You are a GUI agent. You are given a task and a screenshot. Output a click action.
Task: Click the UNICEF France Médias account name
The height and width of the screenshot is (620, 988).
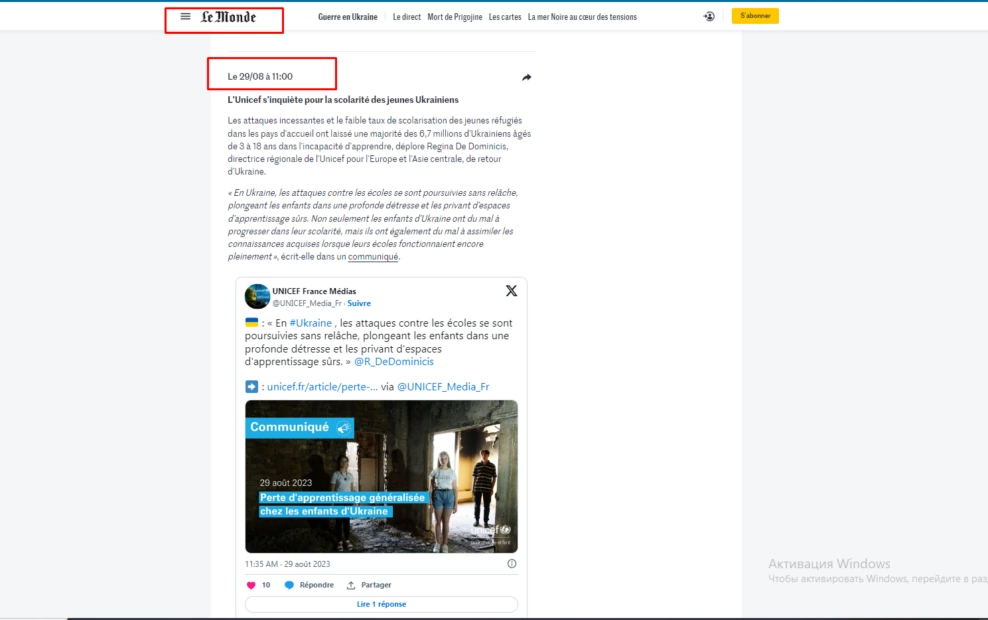(x=314, y=291)
